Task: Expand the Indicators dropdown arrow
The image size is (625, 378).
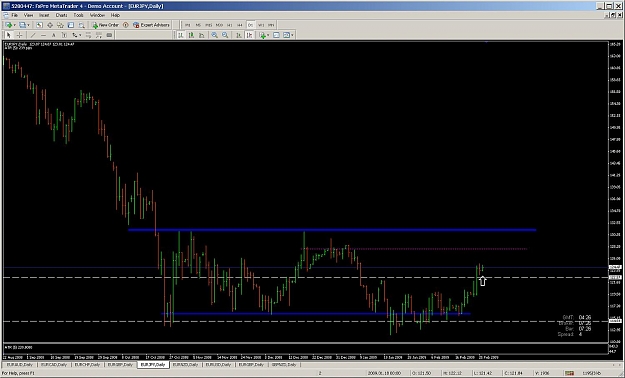Action: coord(268,35)
